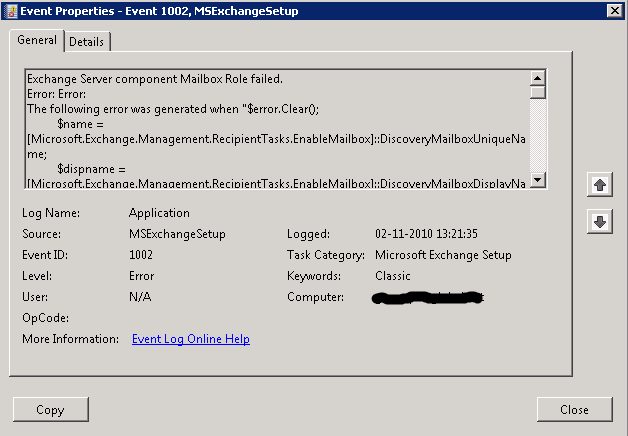This screenshot has width=628, height=436.
Task: Click the 'Computer:' label
Action: coord(315,297)
